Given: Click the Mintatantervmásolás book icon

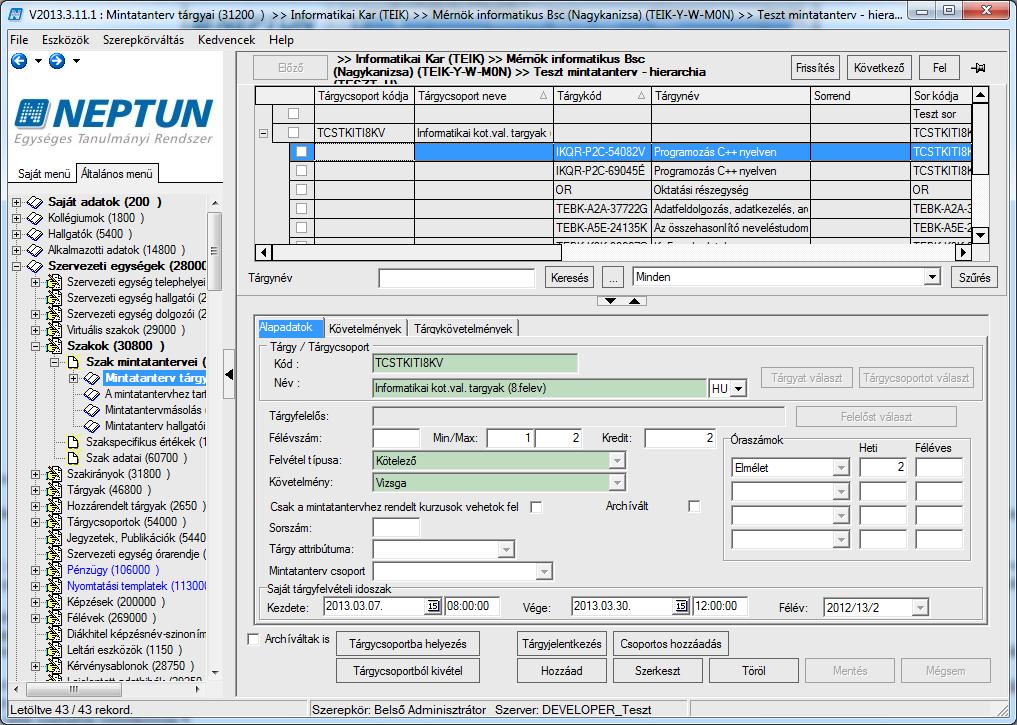Looking at the screenshot, I should [92, 410].
